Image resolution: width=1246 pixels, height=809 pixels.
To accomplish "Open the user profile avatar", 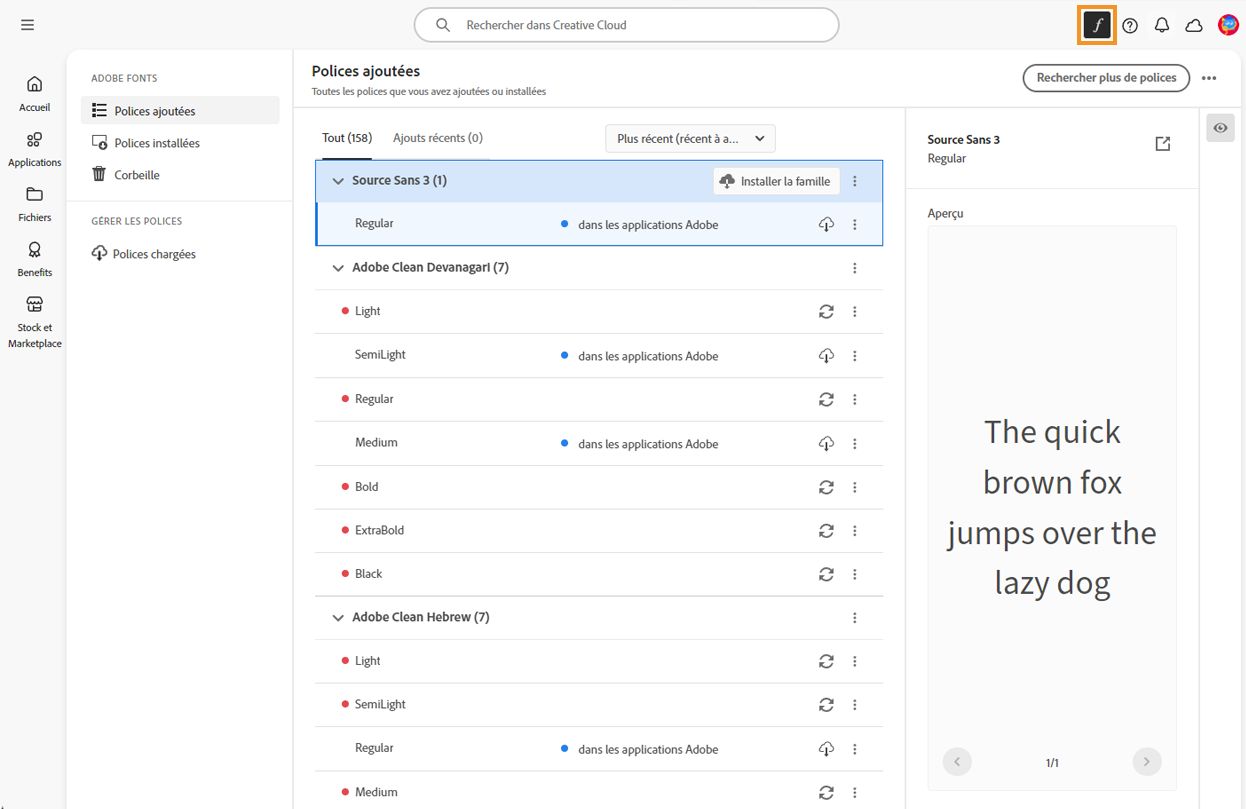I will coord(1228,25).
